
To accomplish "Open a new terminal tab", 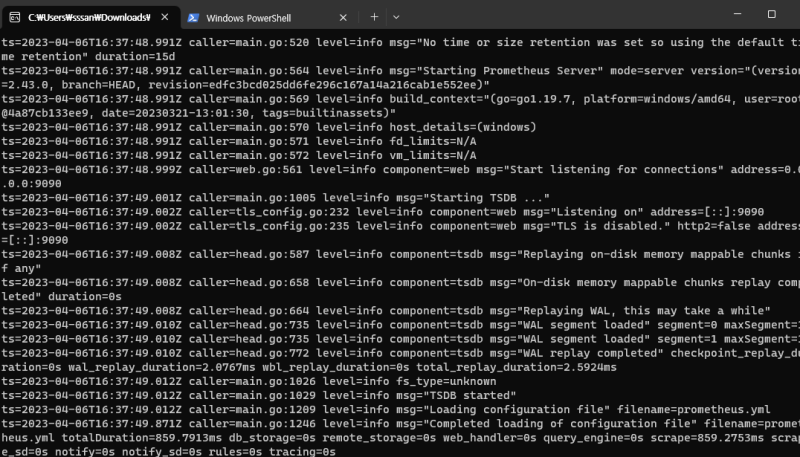I will click(x=374, y=17).
